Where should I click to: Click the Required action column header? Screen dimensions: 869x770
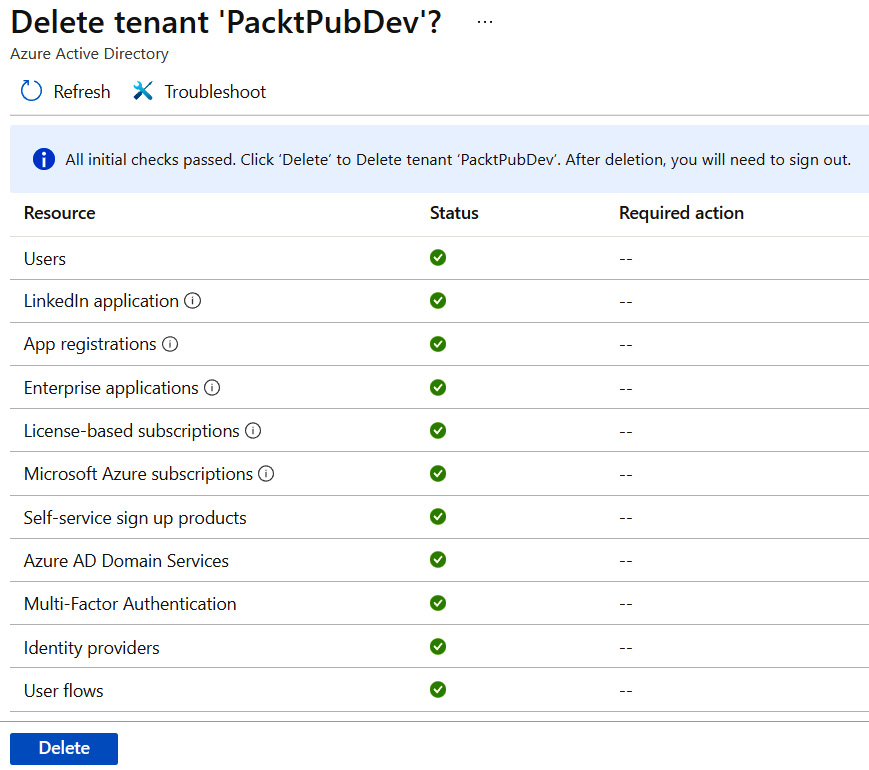click(681, 213)
